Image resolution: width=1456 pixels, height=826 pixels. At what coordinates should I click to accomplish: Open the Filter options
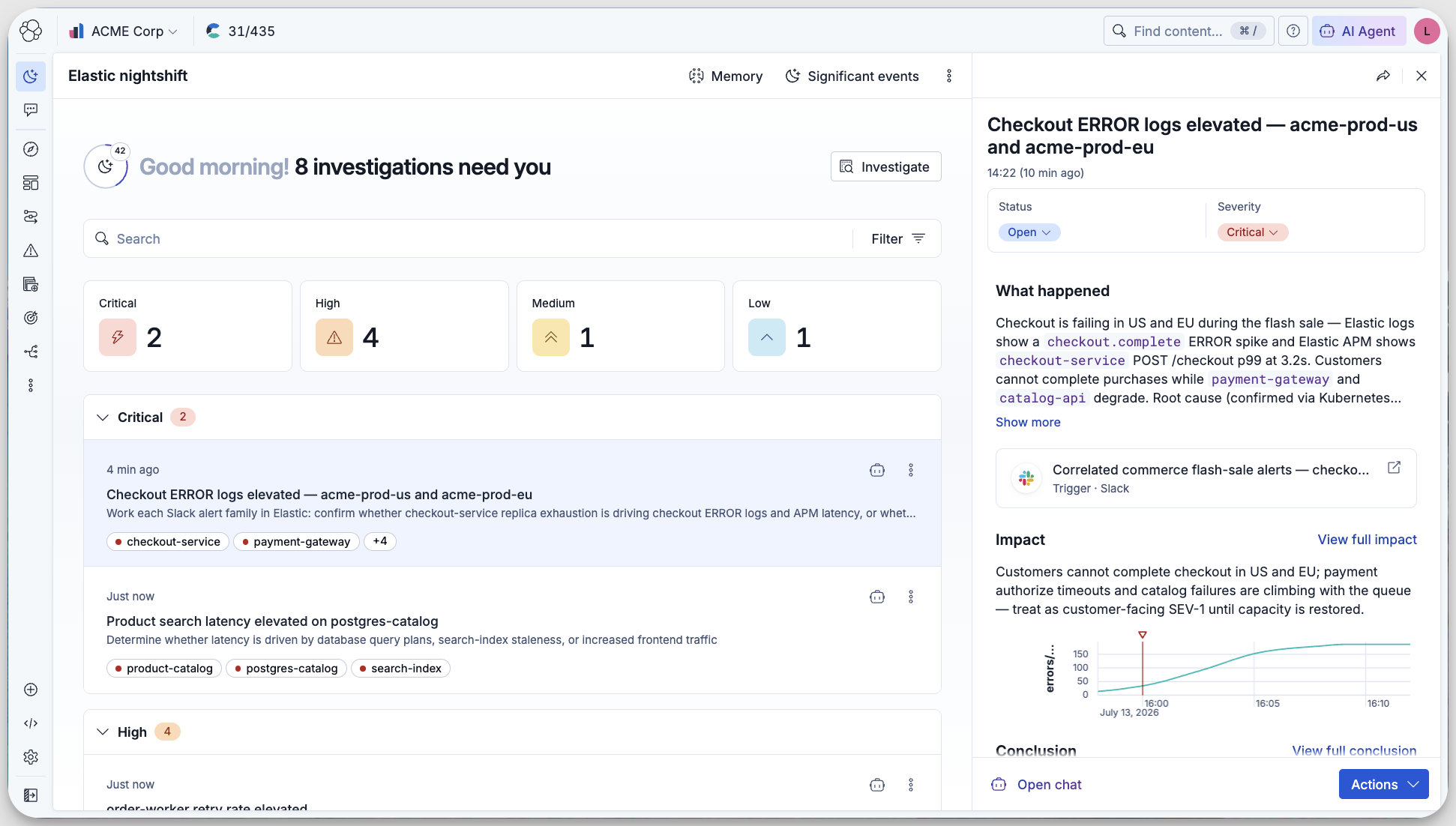click(897, 238)
